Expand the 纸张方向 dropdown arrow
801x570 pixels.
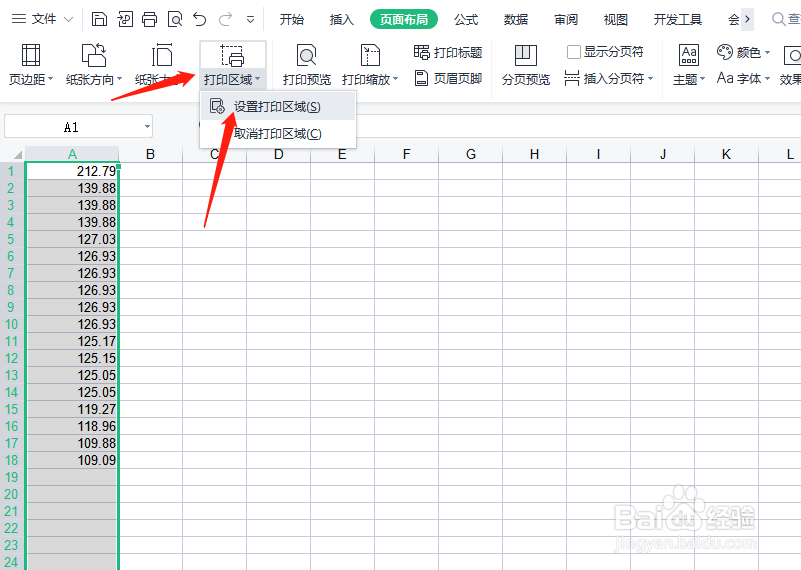pyautogui.click(x=120, y=79)
